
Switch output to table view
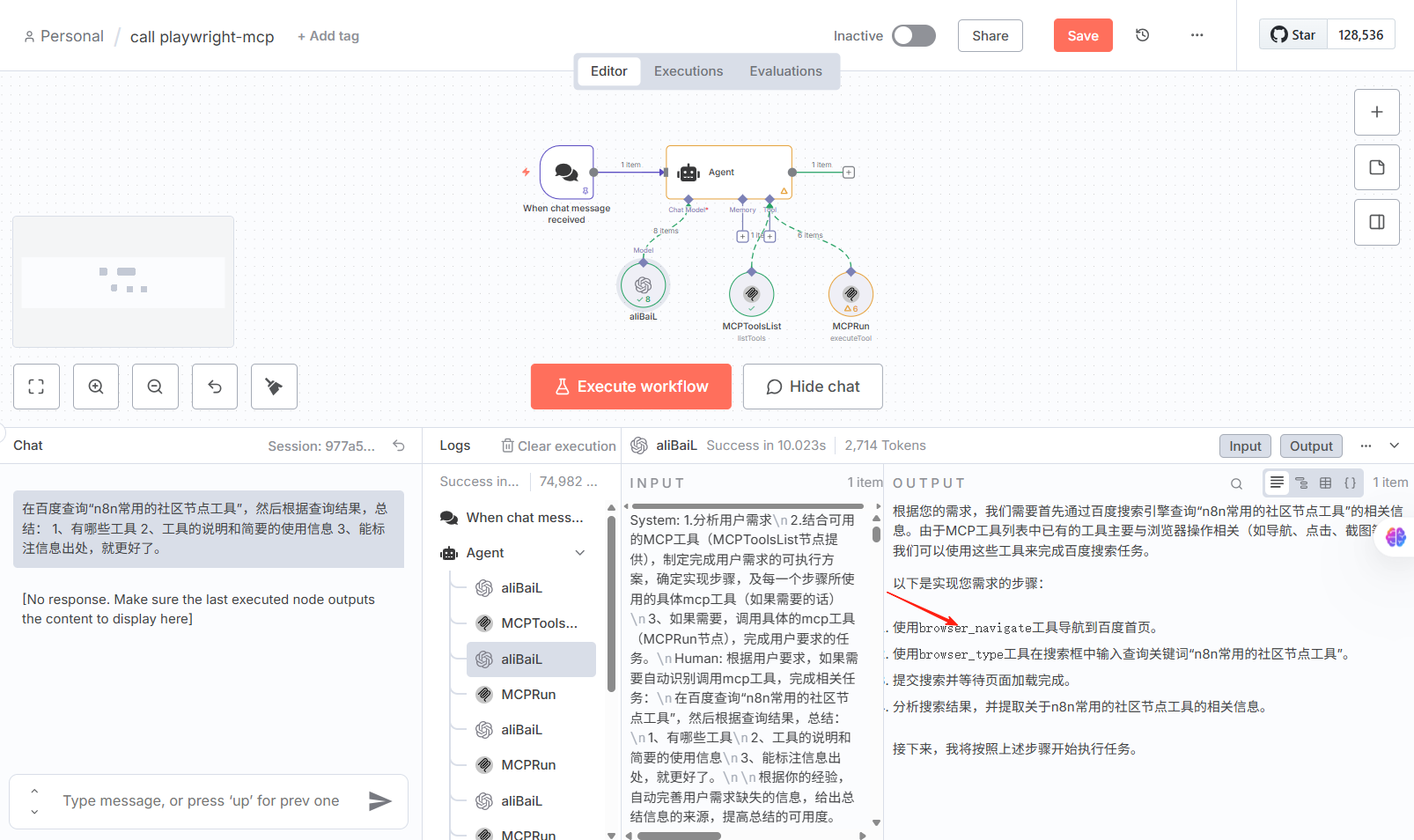coord(1325,483)
